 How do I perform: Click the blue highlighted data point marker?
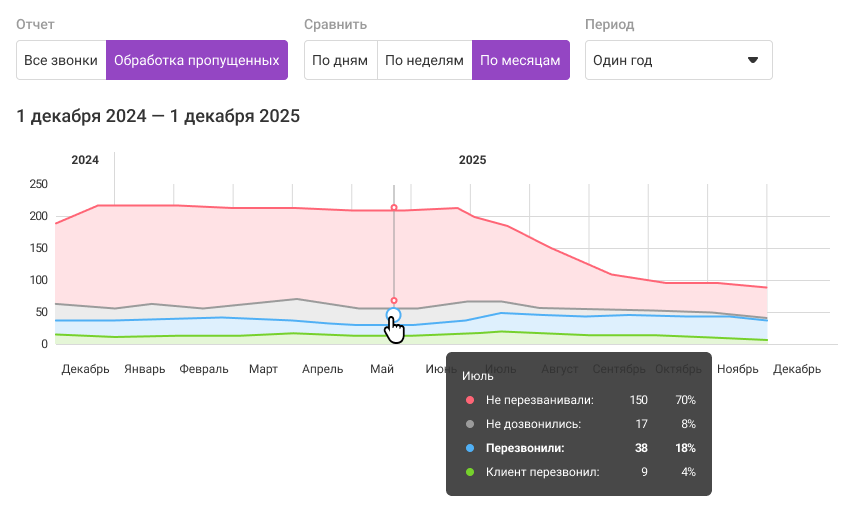point(394,315)
